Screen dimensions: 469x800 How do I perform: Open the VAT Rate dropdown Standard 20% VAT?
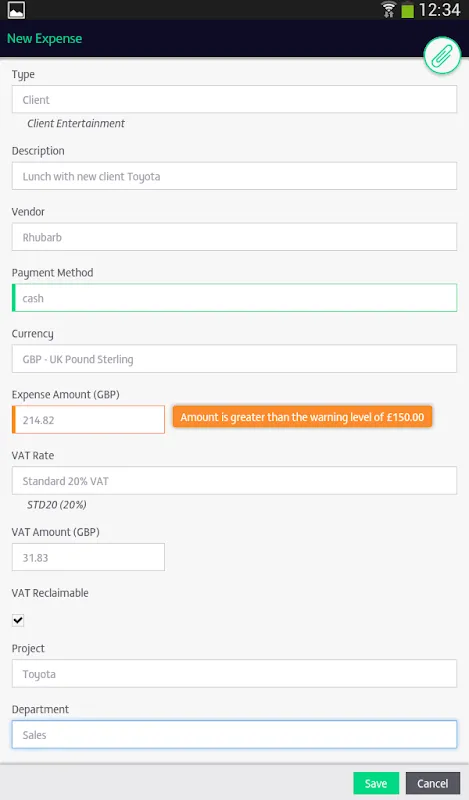pos(234,481)
